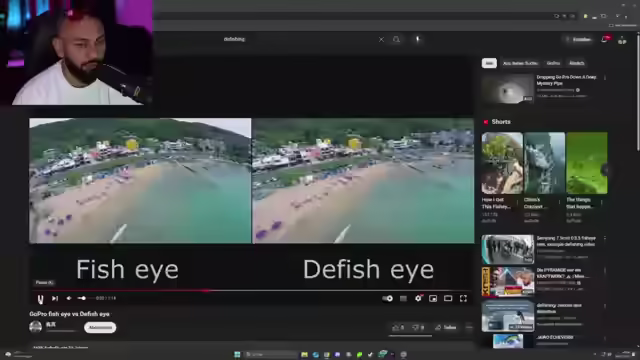Focus the search field containing 'defishing'

[300, 39]
